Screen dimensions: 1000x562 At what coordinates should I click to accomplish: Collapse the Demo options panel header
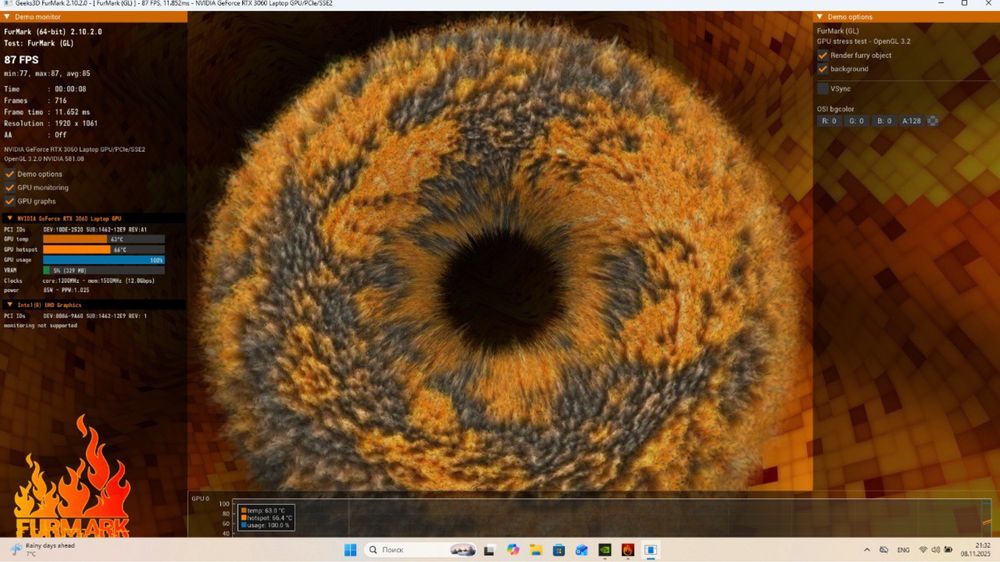(x=820, y=17)
